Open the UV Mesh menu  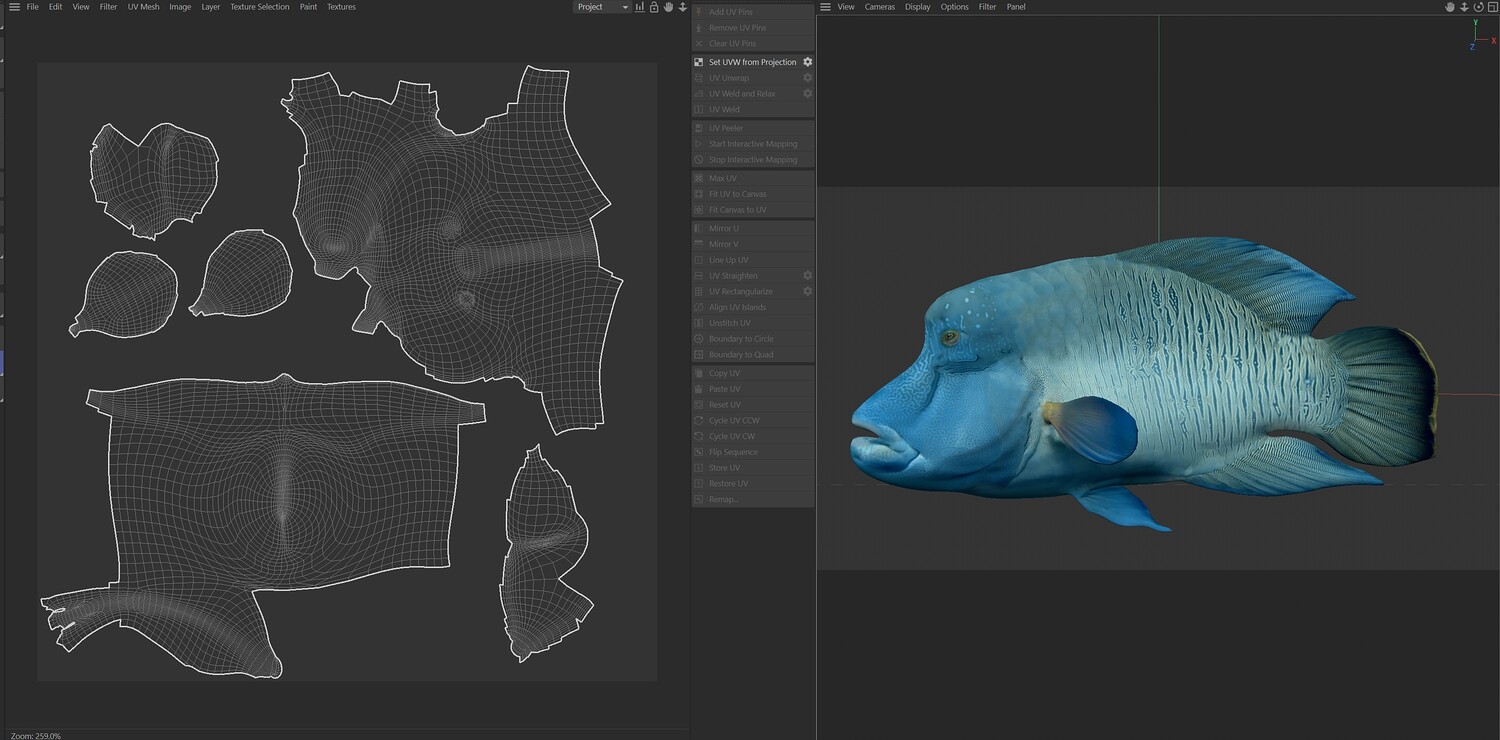click(143, 7)
